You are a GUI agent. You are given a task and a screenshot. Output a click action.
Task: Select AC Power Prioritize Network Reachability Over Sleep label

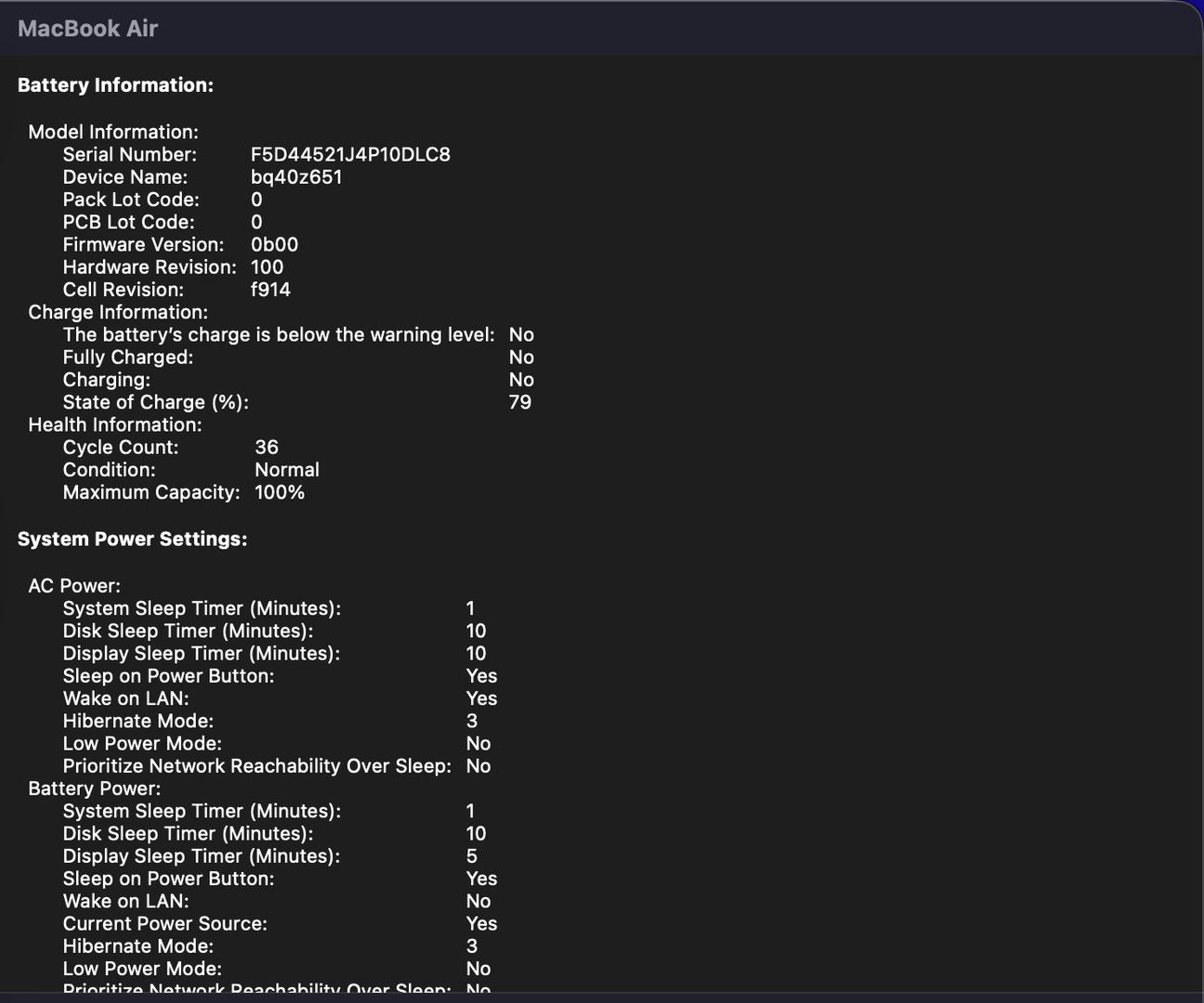coord(257,766)
